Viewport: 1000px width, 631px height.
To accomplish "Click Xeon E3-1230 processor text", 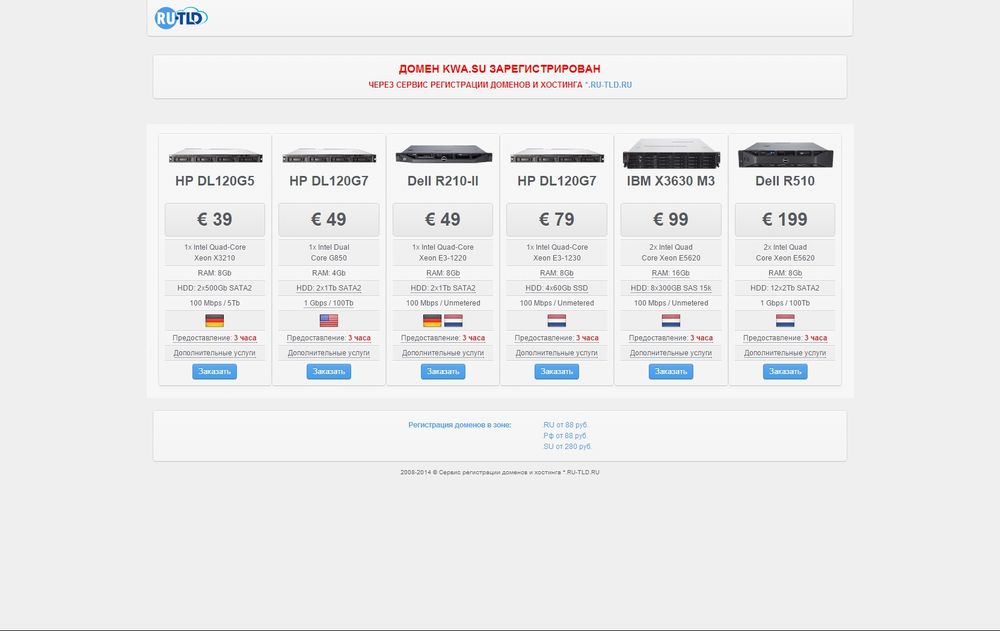I will [557, 258].
